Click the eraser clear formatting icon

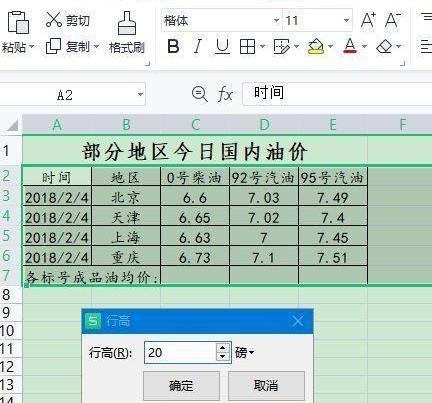tap(384, 46)
